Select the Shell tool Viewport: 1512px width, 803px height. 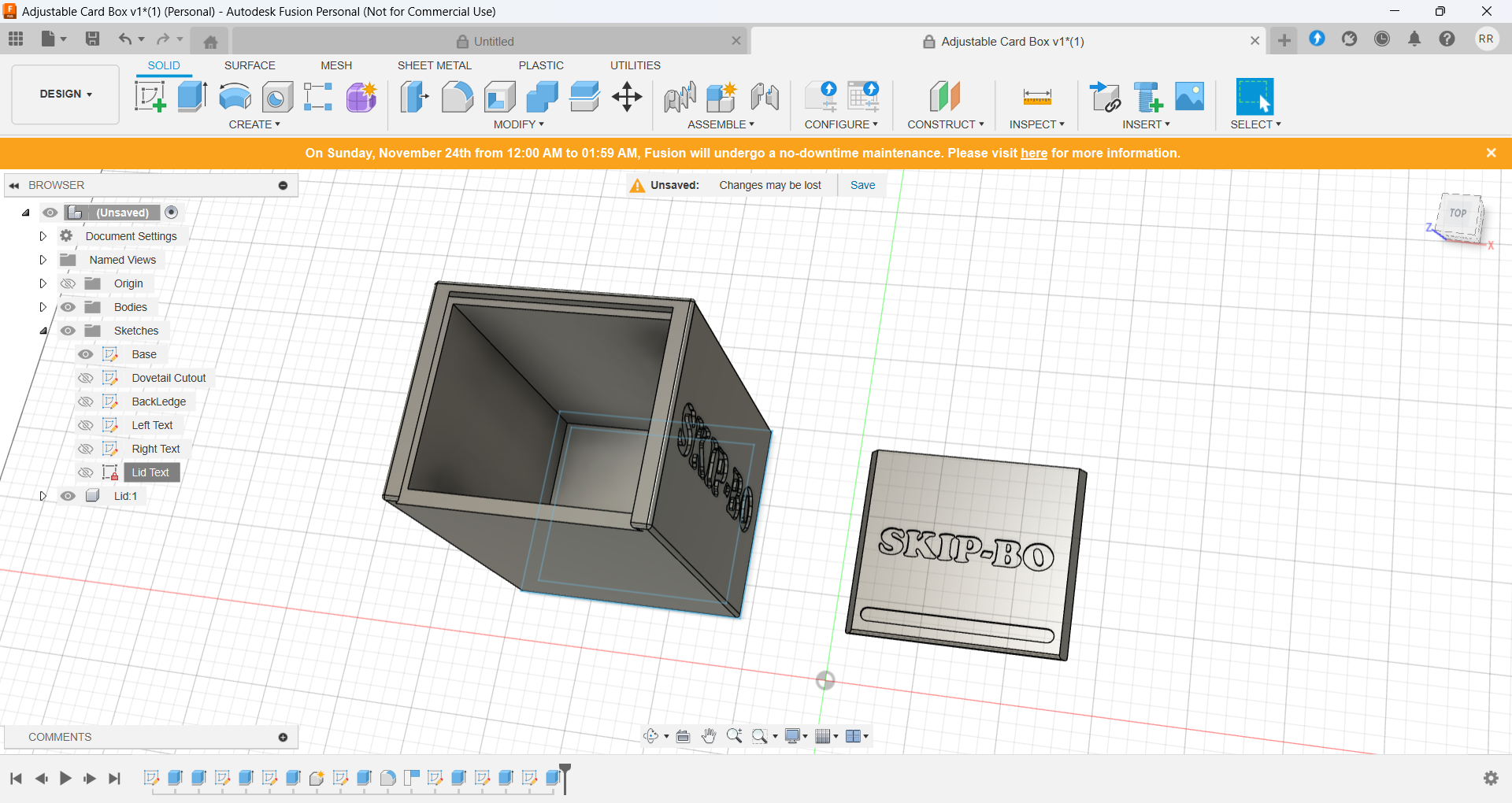[x=499, y=97]
